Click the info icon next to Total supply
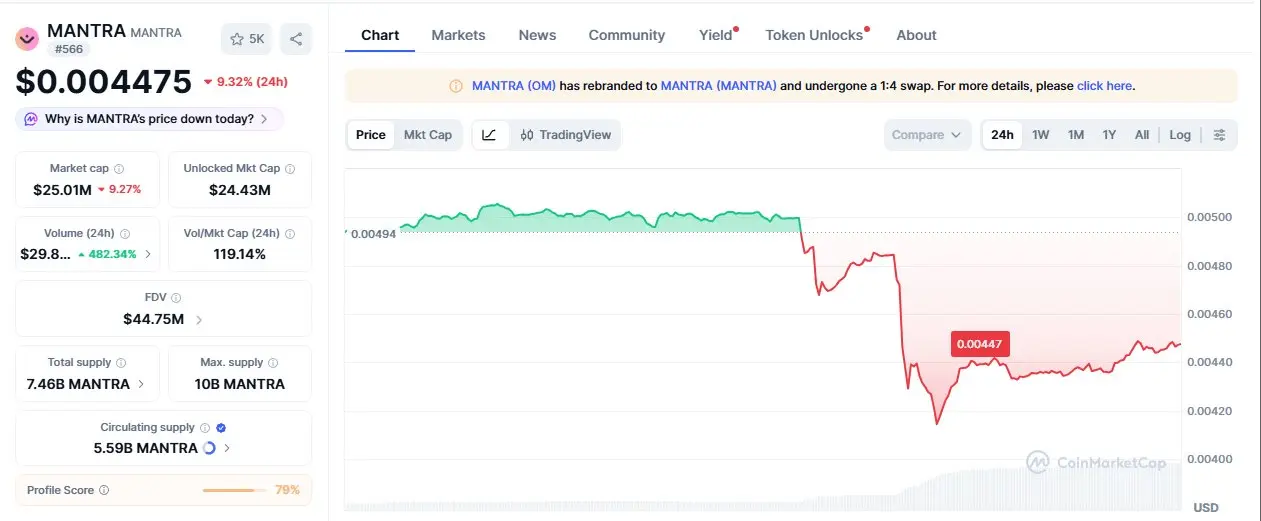1261x521 pixels. coord(121,363)
